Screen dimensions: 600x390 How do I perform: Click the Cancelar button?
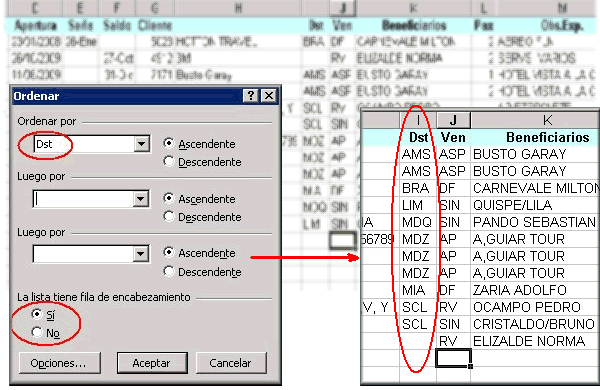click(x=231, y=363)
